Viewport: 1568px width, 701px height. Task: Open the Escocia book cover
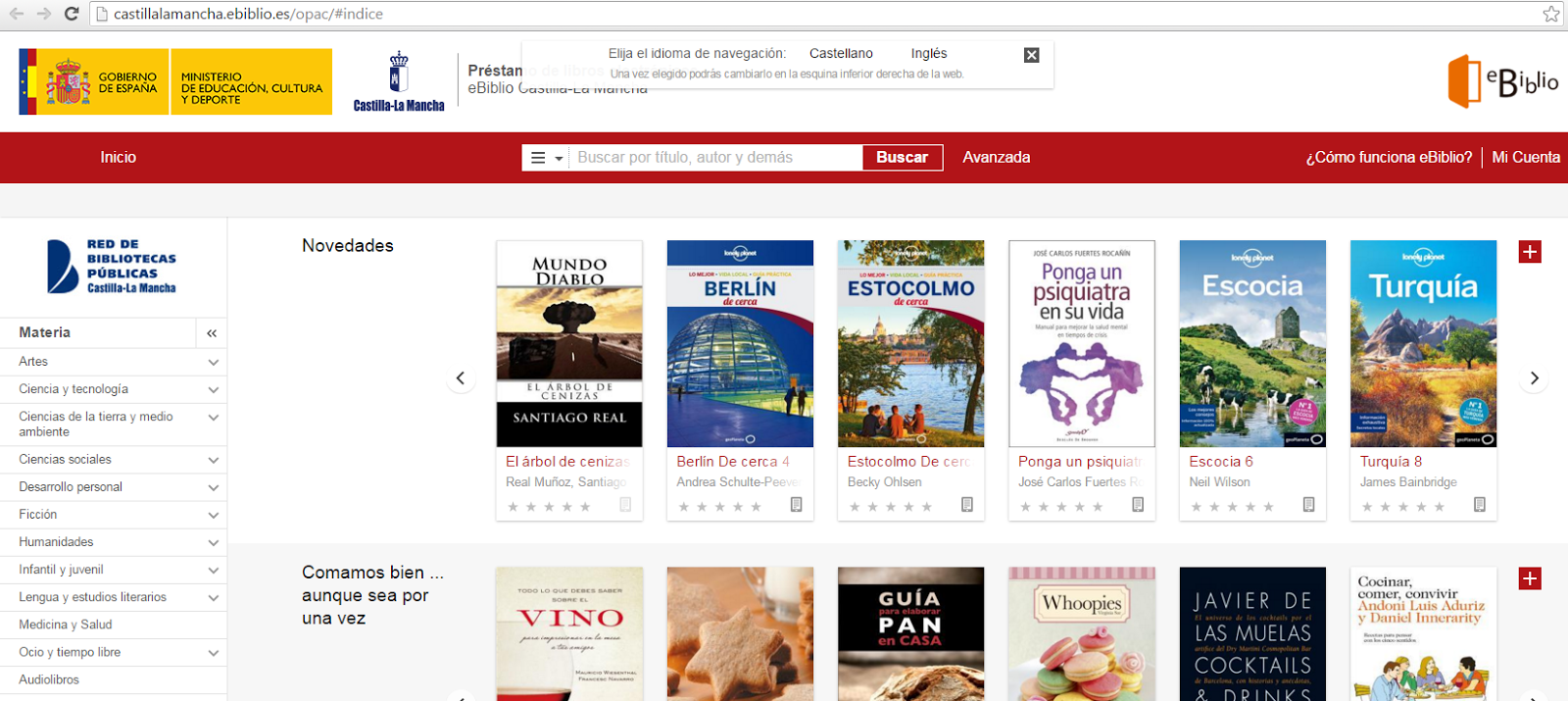(x=1252, y=344)
